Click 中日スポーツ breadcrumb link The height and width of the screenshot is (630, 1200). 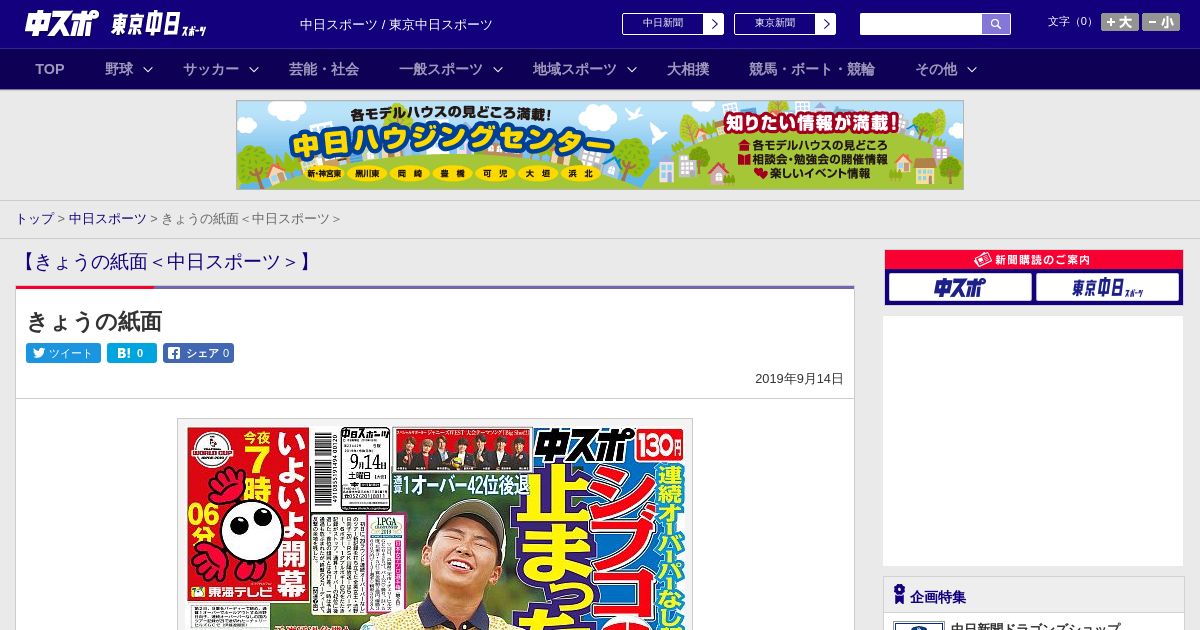click(x=107, y=218)
